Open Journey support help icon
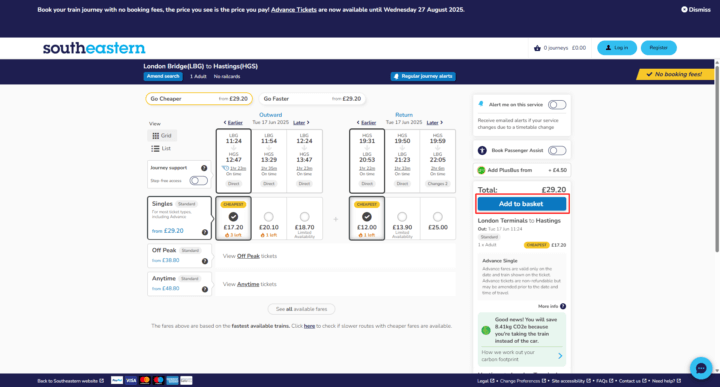Image resolution: width=720 pixels, height=387 pixels. [204, 168]
